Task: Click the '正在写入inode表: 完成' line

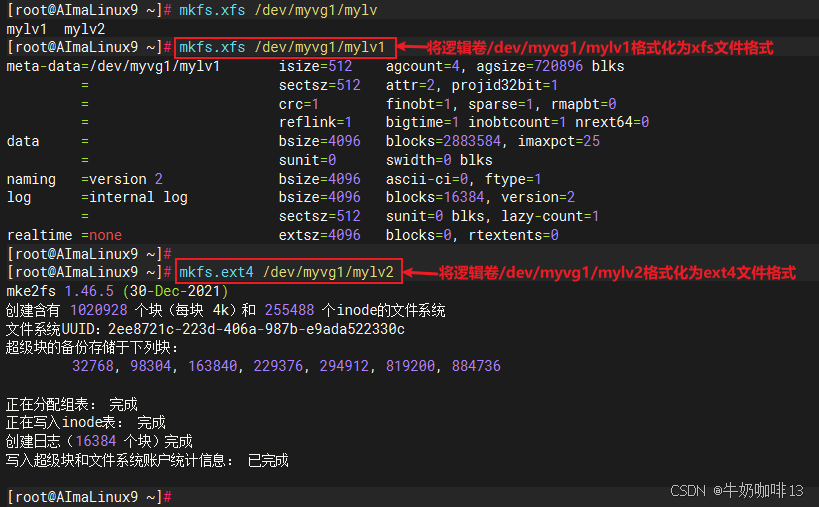Action: point(86,422)
